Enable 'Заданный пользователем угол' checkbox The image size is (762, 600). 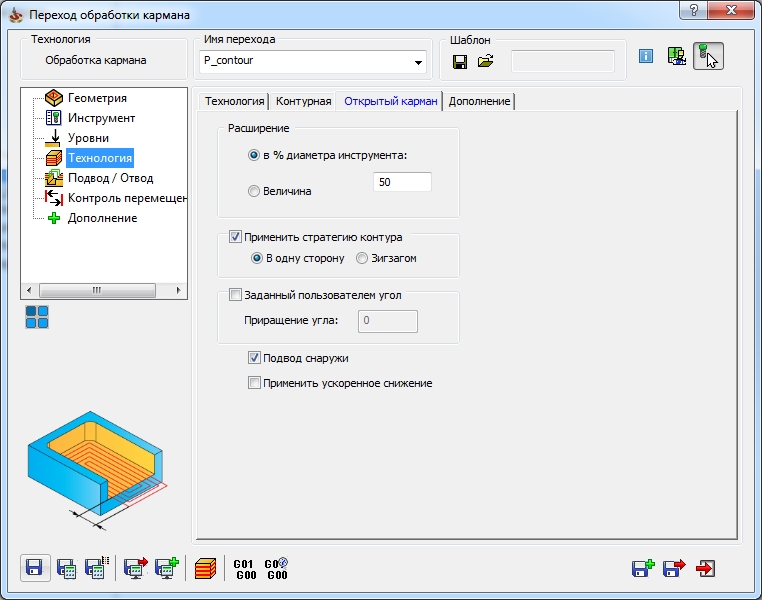tap(235, 295)
